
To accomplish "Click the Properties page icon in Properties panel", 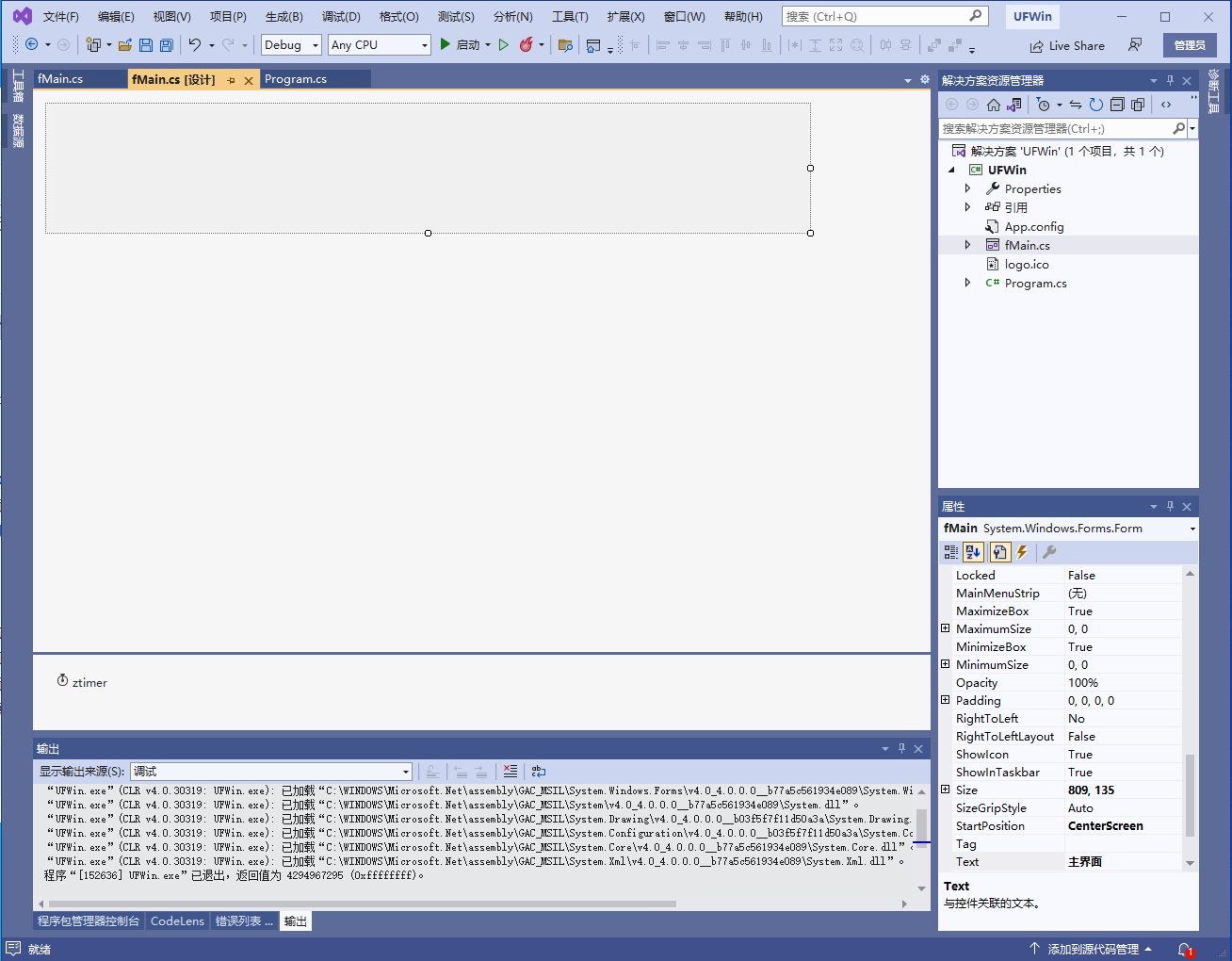I will (999, 552).
